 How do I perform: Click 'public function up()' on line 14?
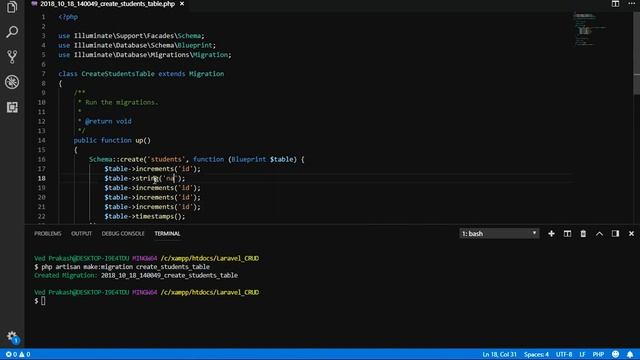pyautogui.click(x=112, y=140)
